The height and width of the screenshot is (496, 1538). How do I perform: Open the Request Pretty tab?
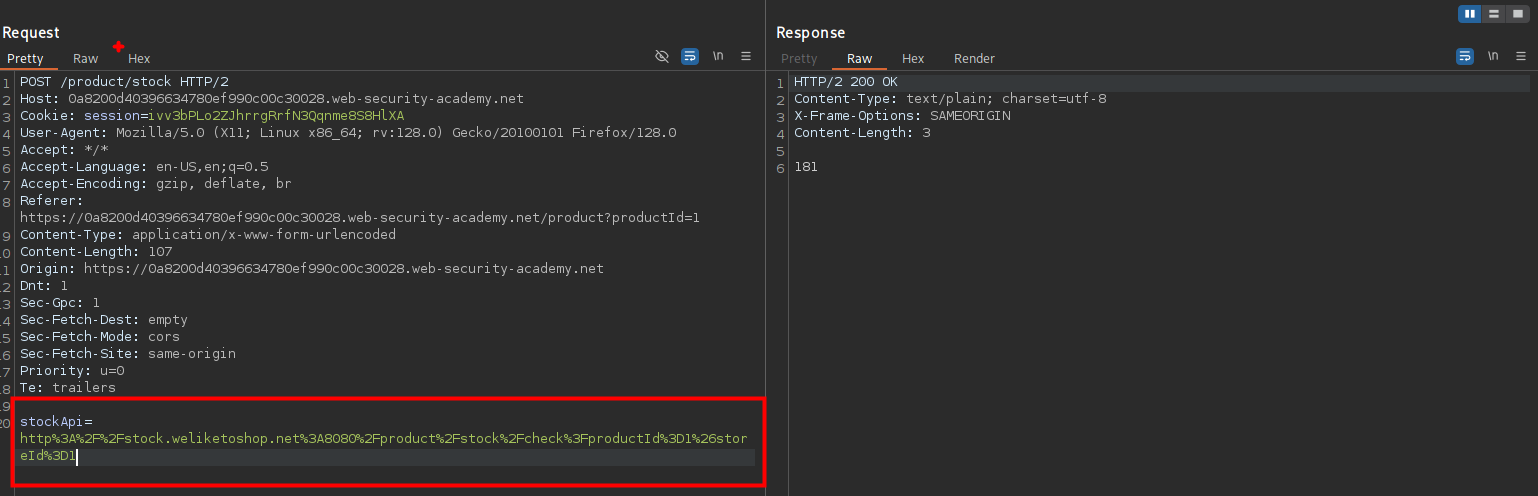point(25,59)
